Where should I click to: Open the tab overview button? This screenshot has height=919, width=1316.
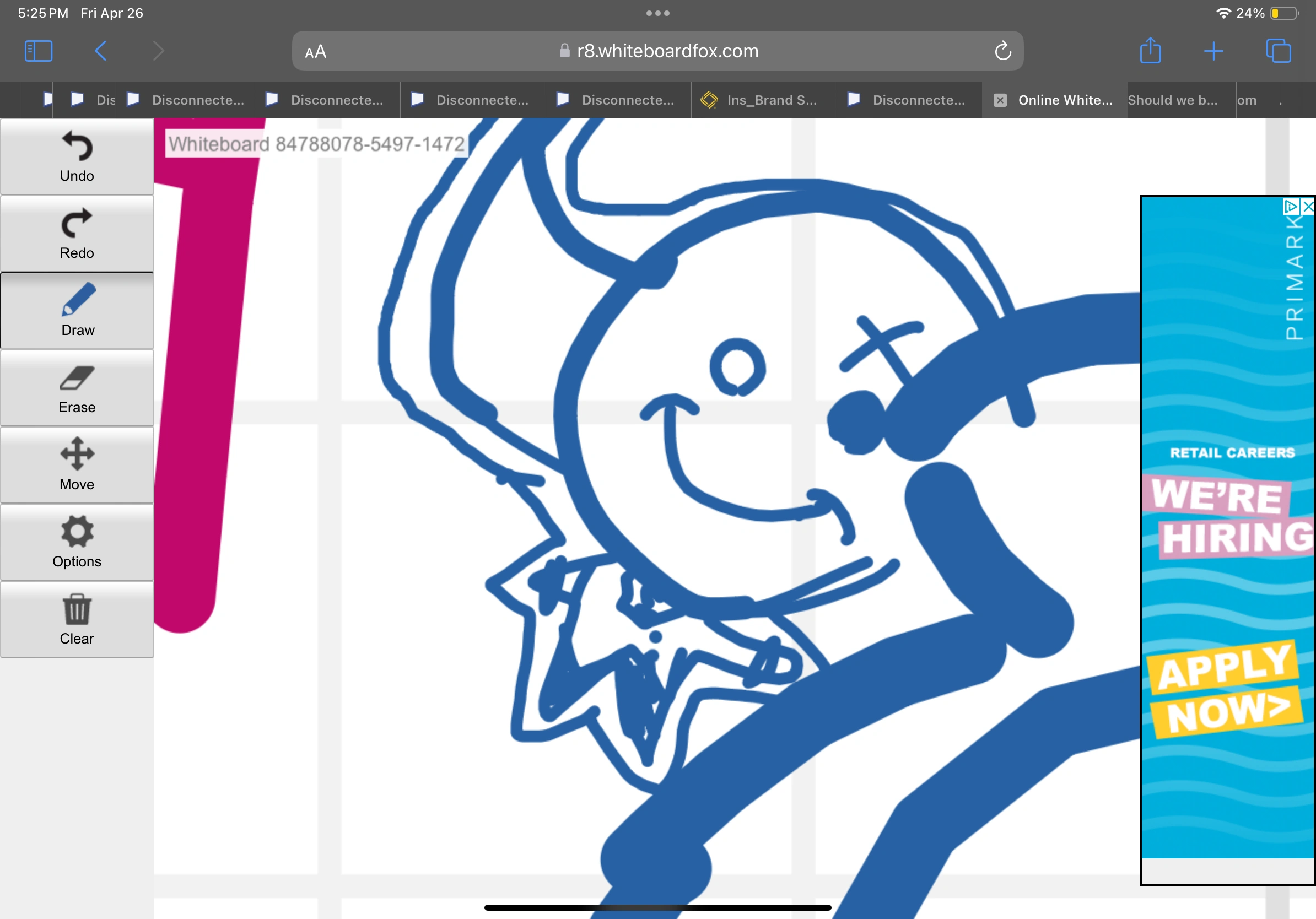[x=1278, y=51]
